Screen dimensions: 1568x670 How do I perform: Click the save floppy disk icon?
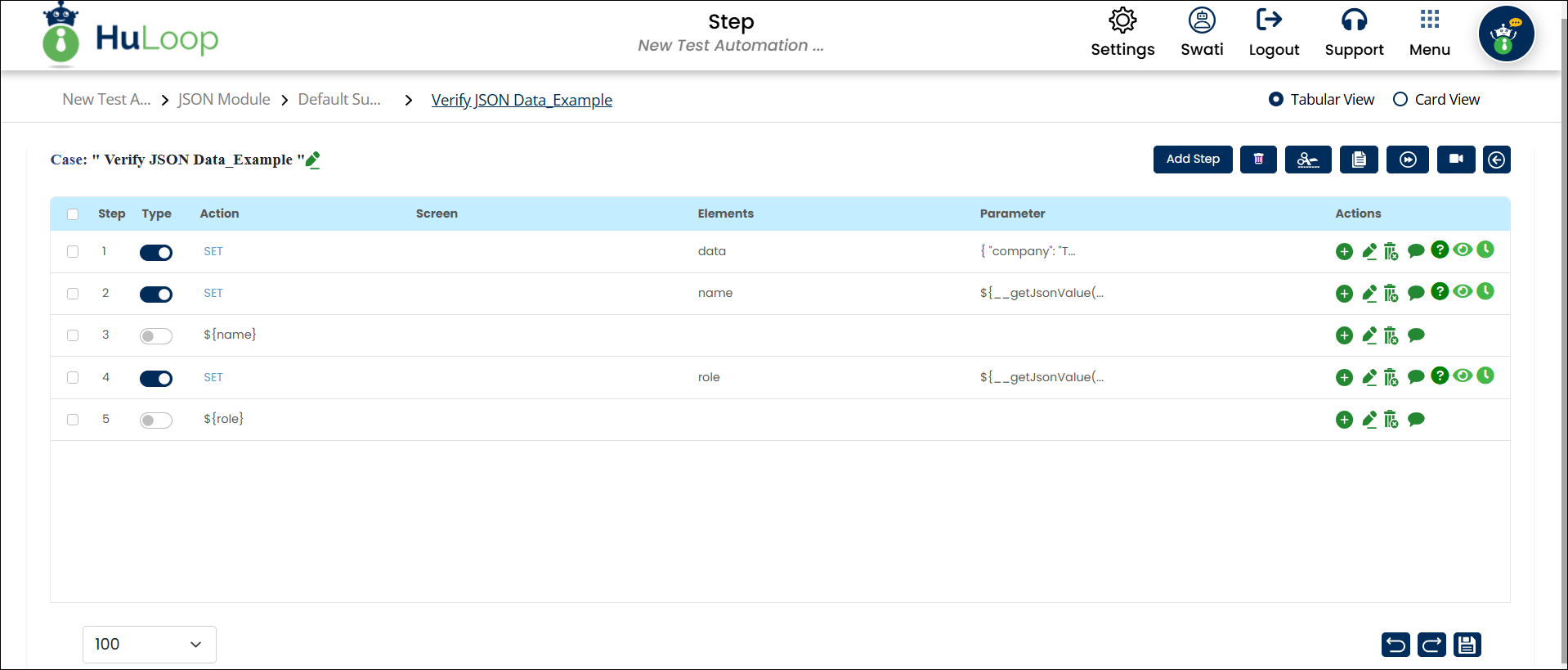tap(1467, 645)
